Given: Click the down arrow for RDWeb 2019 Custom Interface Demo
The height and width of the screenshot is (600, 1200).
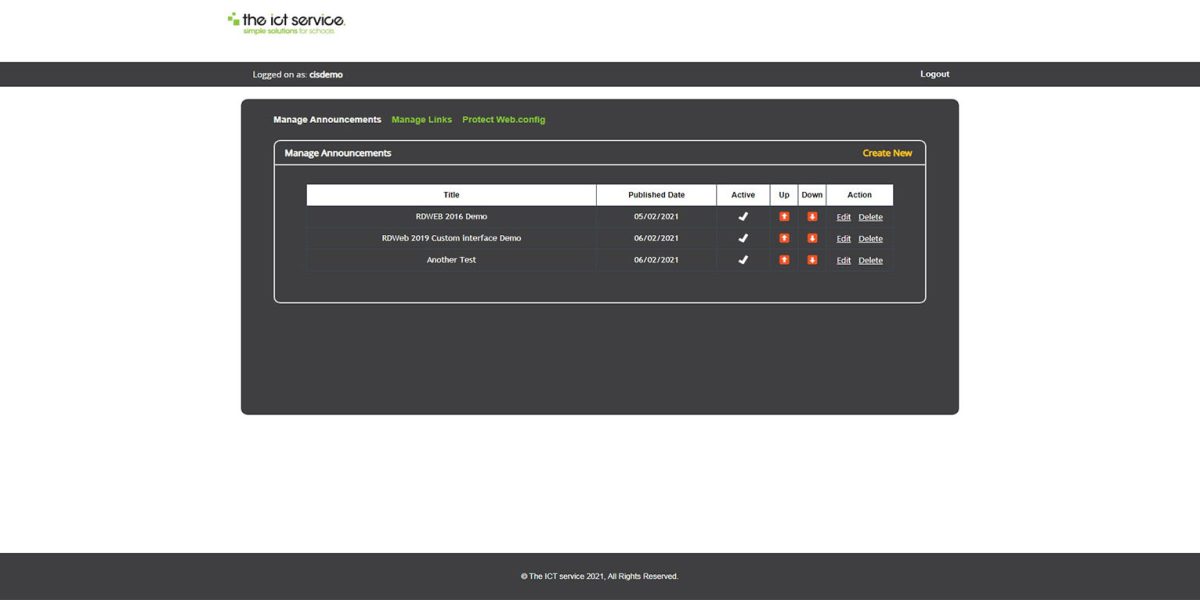Looking at the screenshot, I should point(811,238).
